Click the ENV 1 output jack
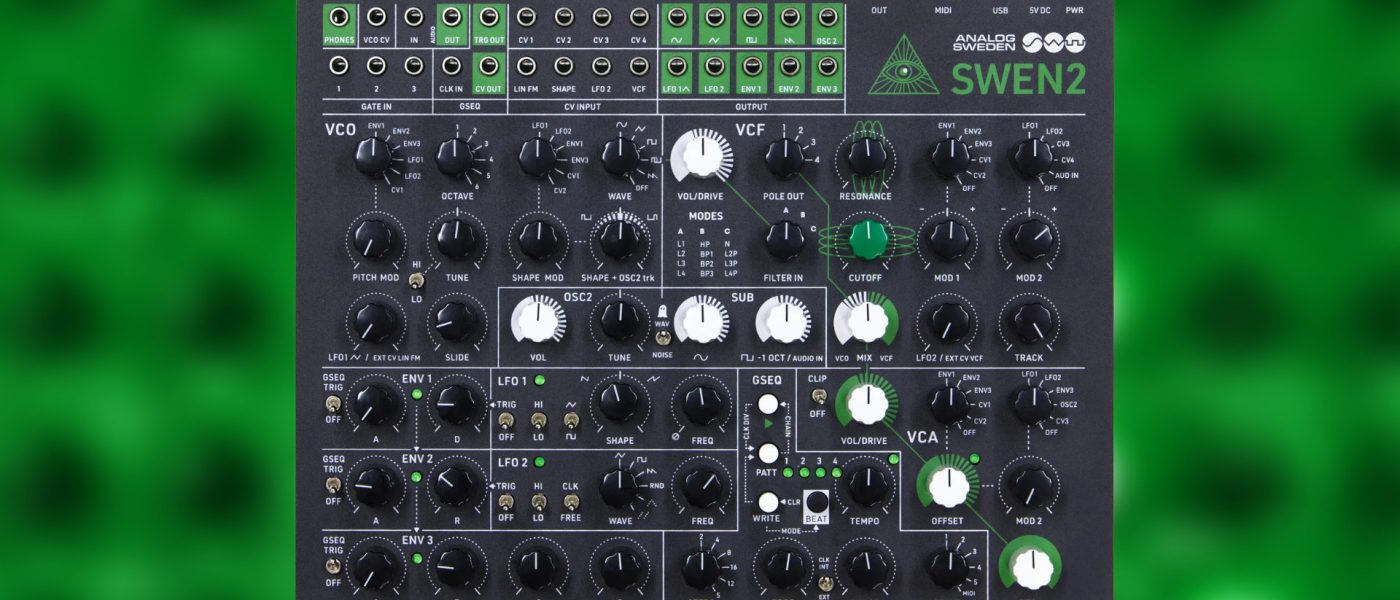The height and width of the screenshot is (600, 1400). pos(751,66)
